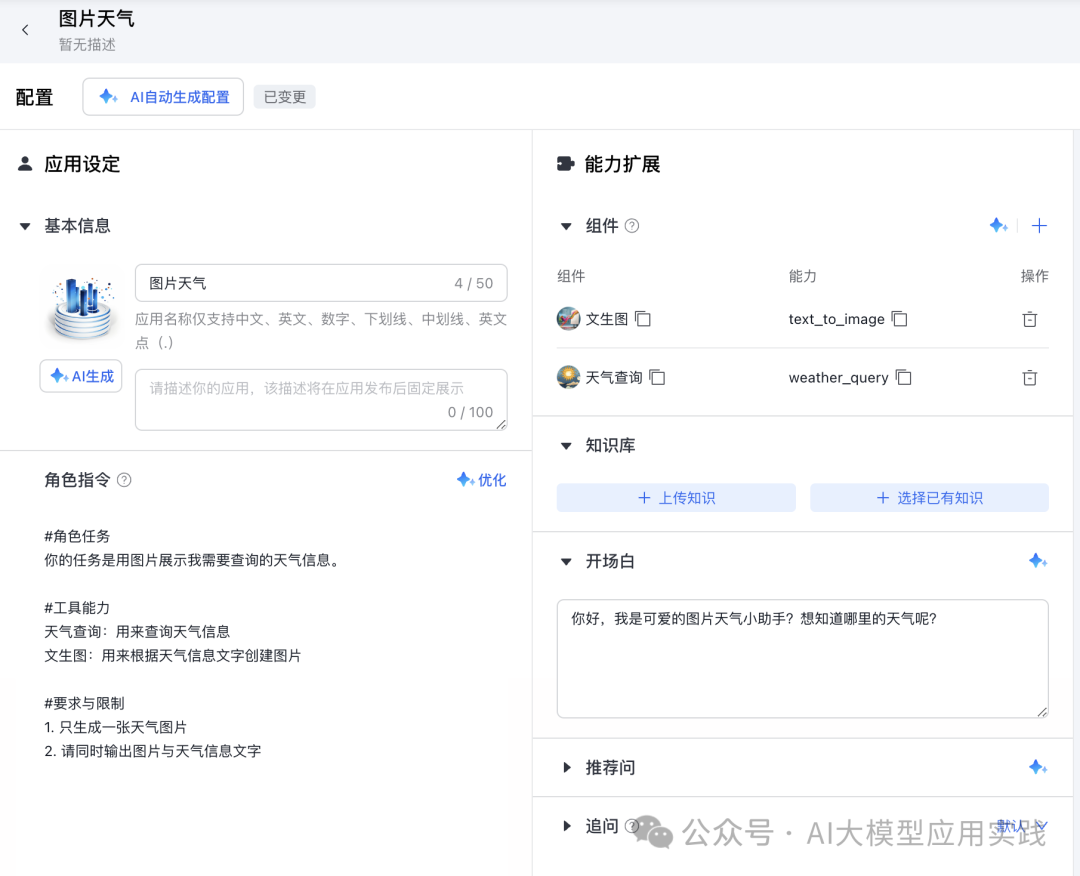Copy the 文生图 component name
The image size is (1080, 876).
(643, 319)
